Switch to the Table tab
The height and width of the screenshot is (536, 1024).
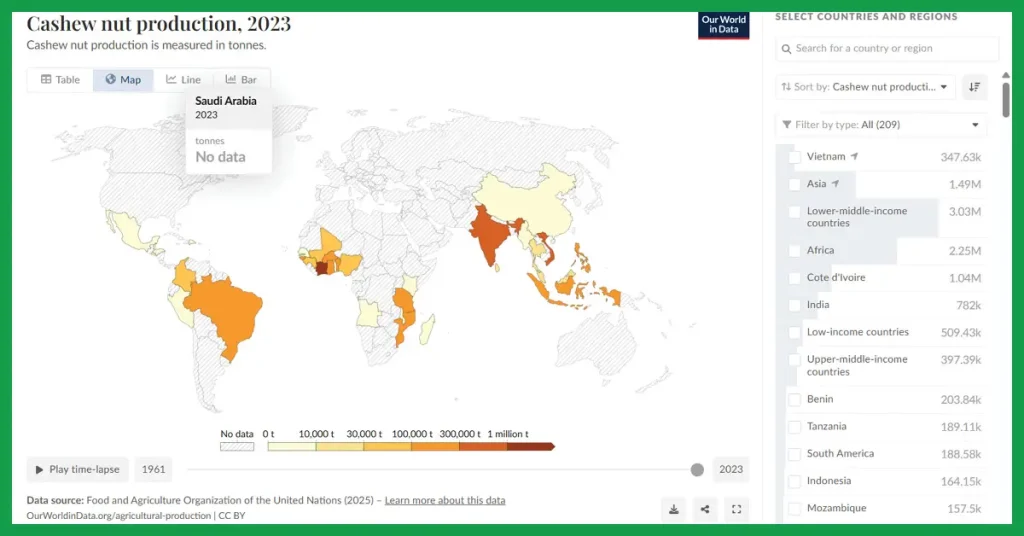point(60,80)
